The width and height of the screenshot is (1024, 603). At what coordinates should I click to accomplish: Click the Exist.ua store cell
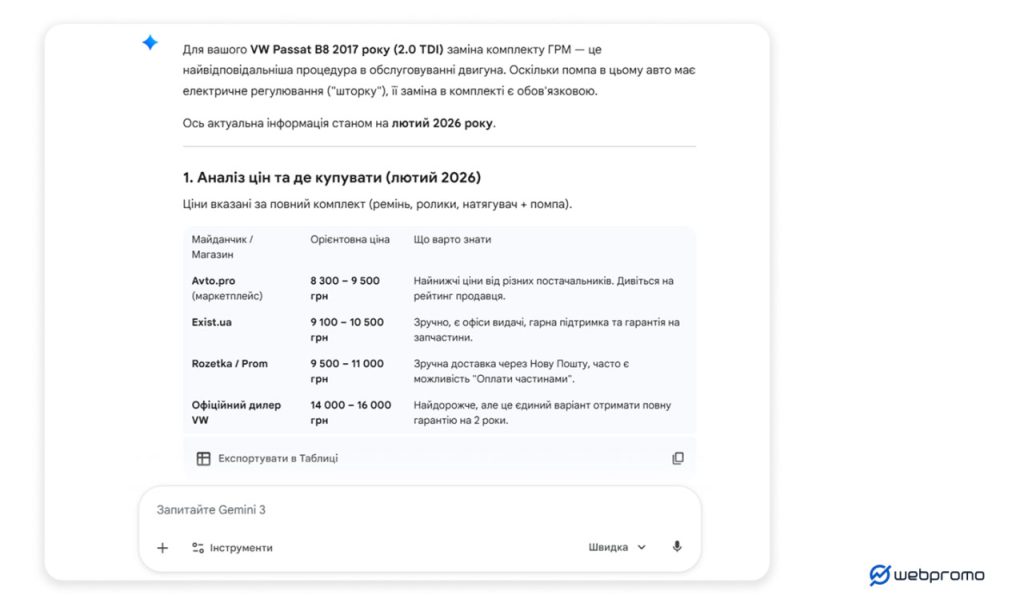[212, 322]
